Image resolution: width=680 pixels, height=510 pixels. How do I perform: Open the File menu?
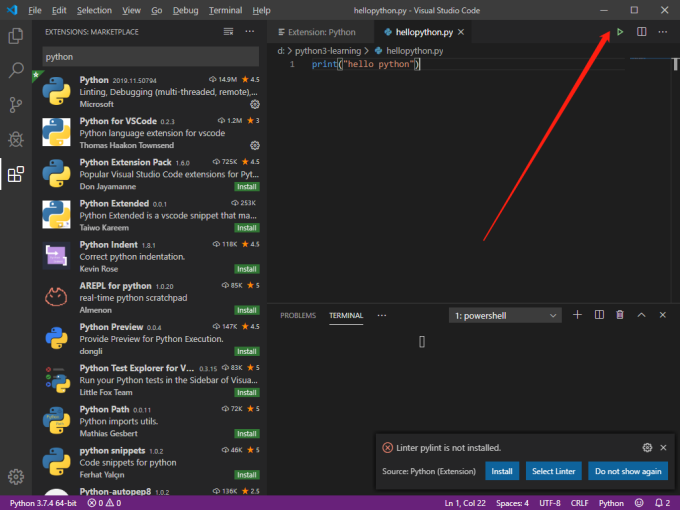tap(35, 10)
